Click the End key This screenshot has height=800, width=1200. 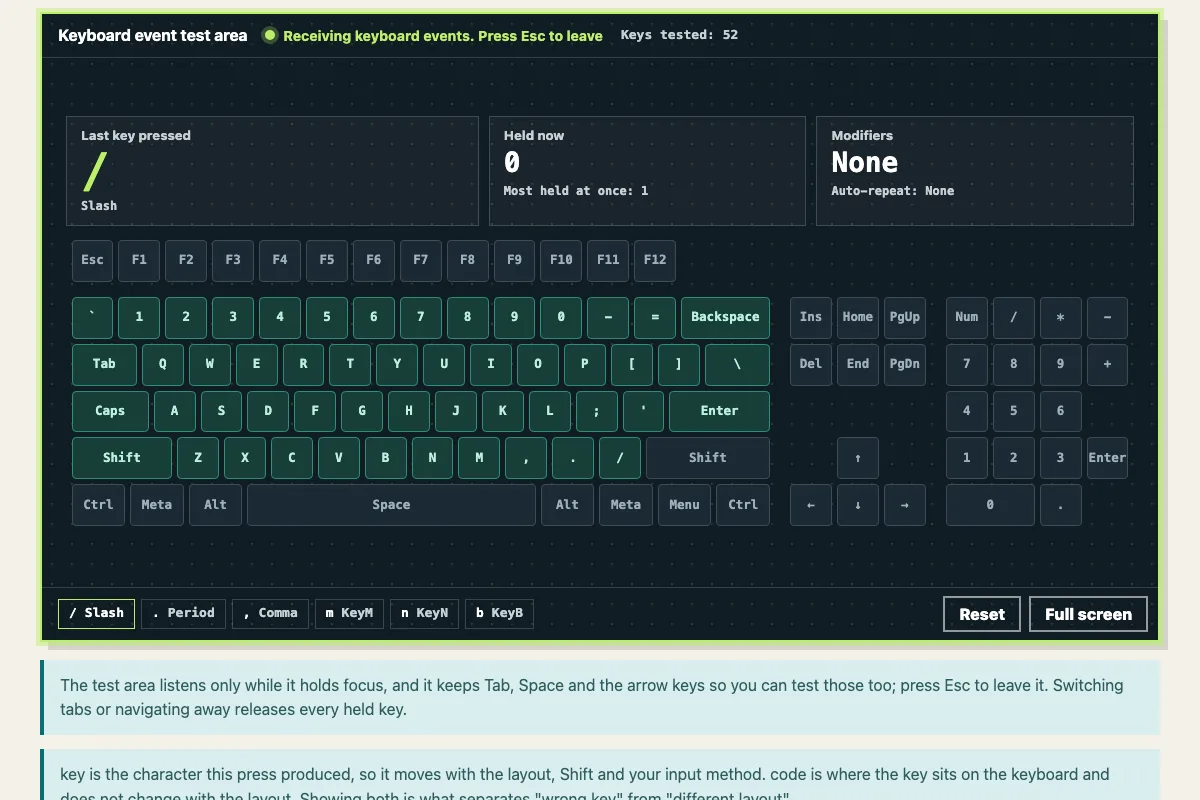(858, 364)
